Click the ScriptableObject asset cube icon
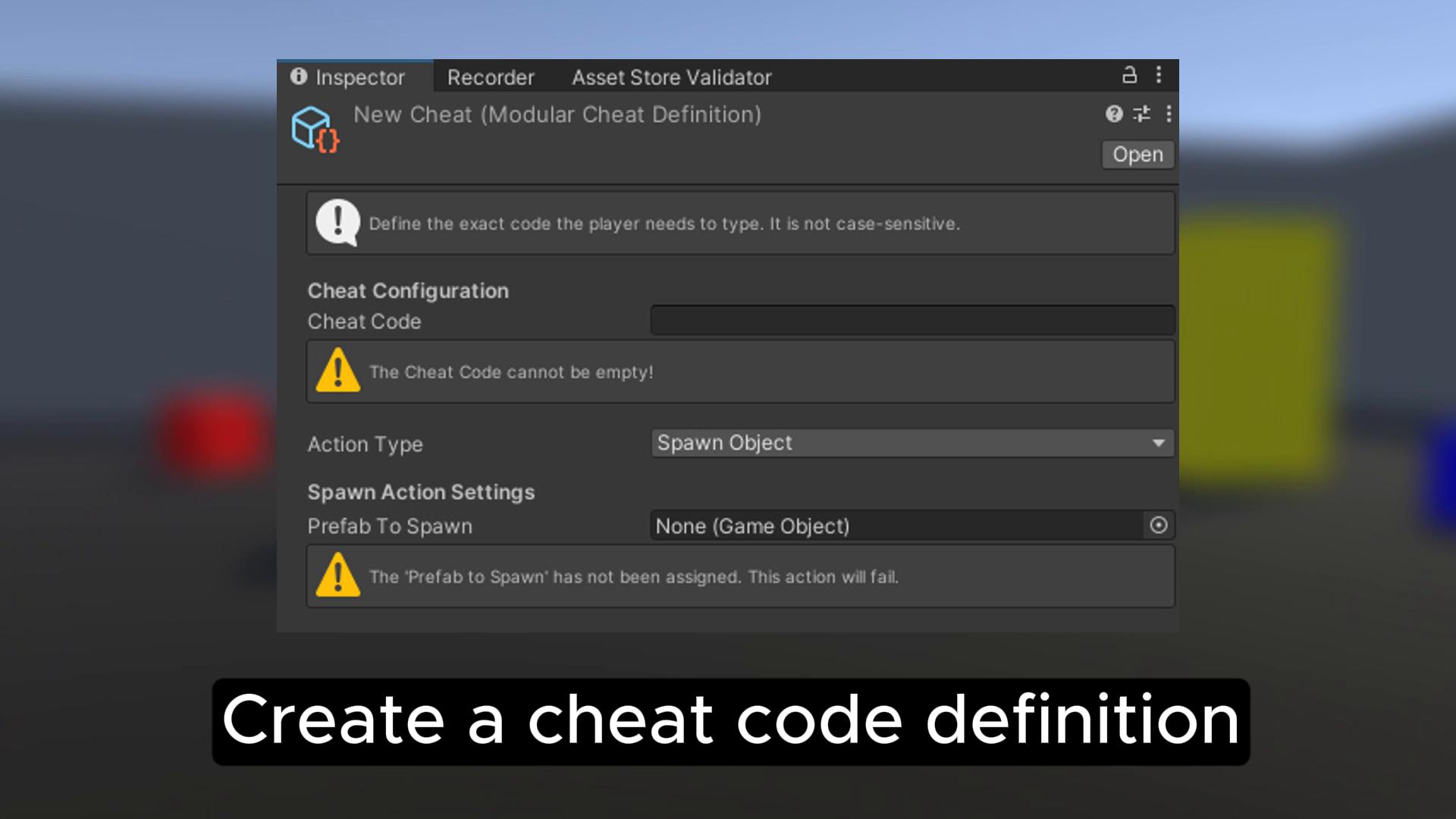1456x819 pixels. [315, 129]
